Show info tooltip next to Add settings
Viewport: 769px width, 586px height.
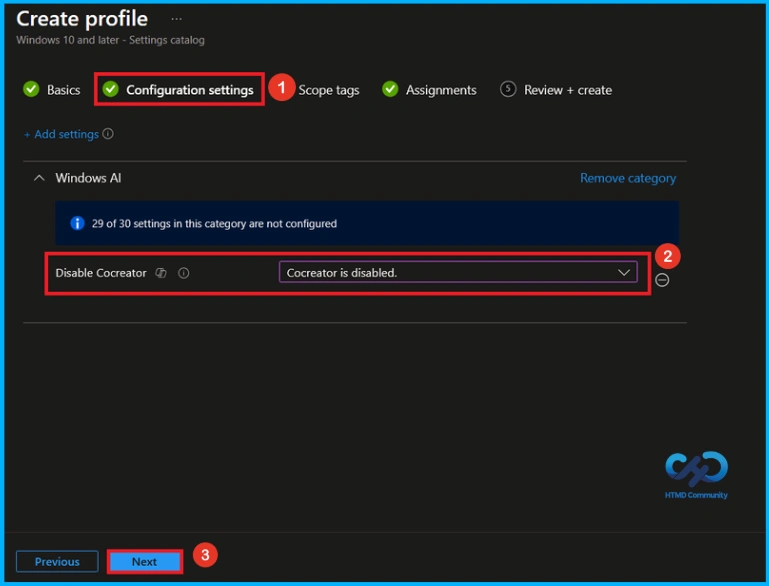click(x=108, y=134)
